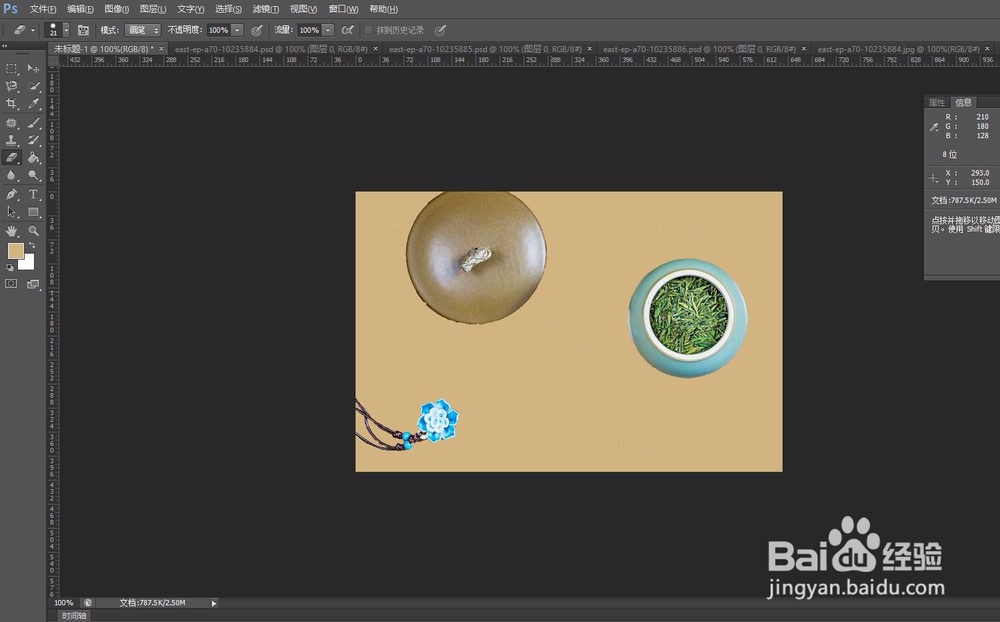Viewport: 1000px width, 622px height.
Task: Enable airbrush mode icon
Action: [347, 30]
